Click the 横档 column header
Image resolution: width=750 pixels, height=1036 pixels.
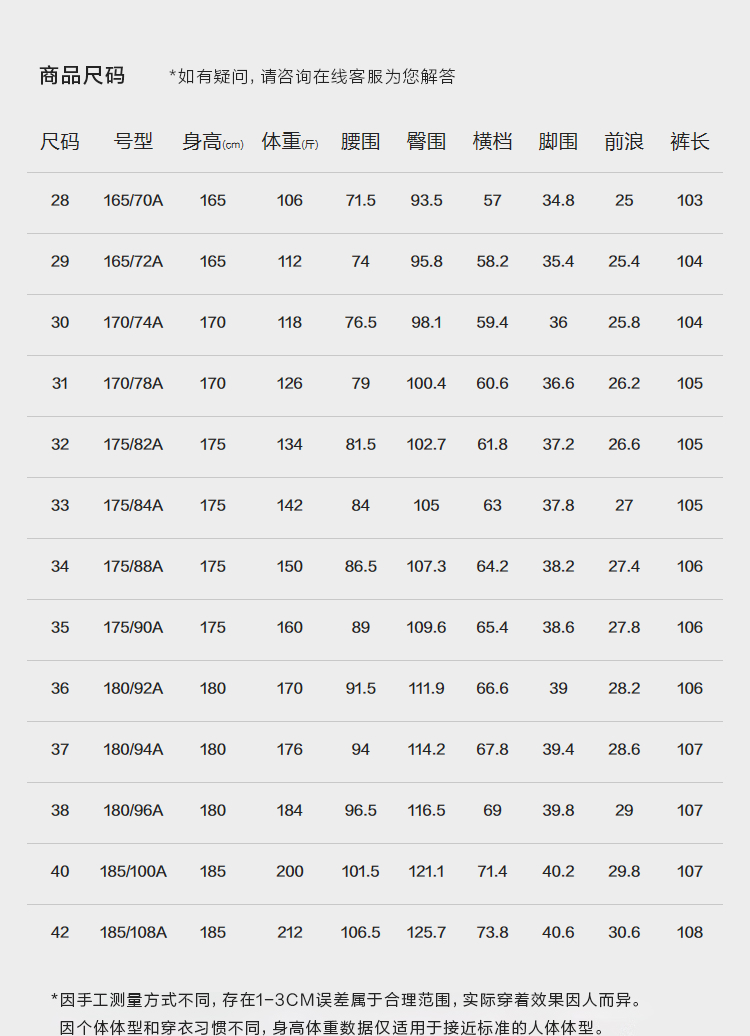point(492,141)
